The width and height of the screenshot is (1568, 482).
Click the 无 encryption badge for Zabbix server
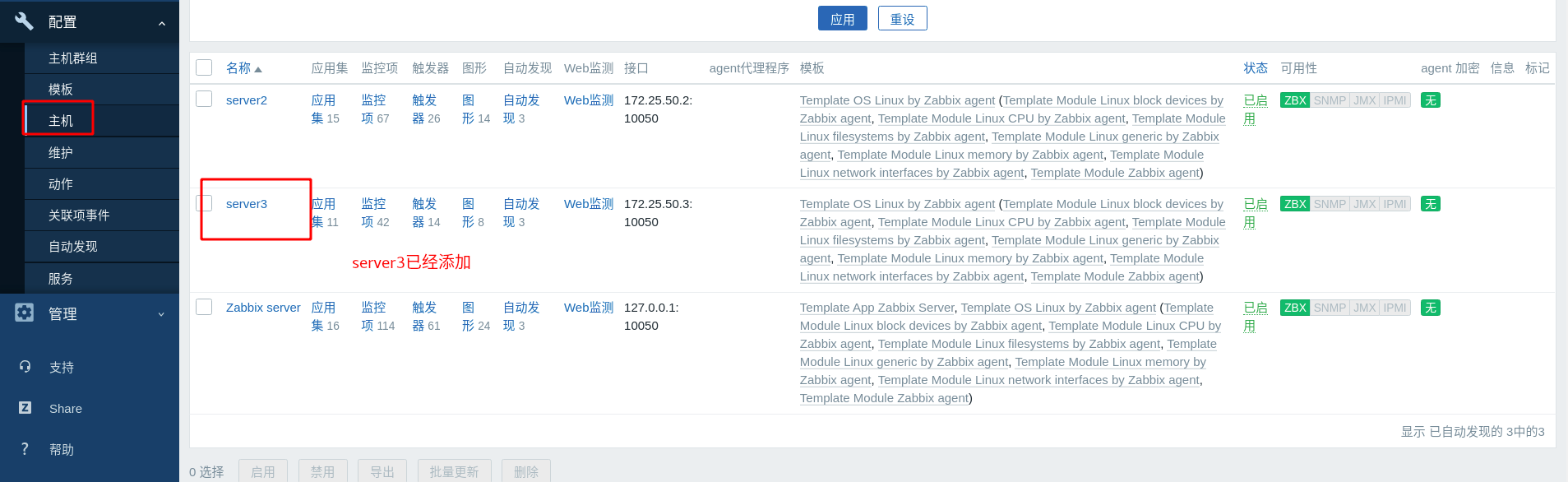1431,308
